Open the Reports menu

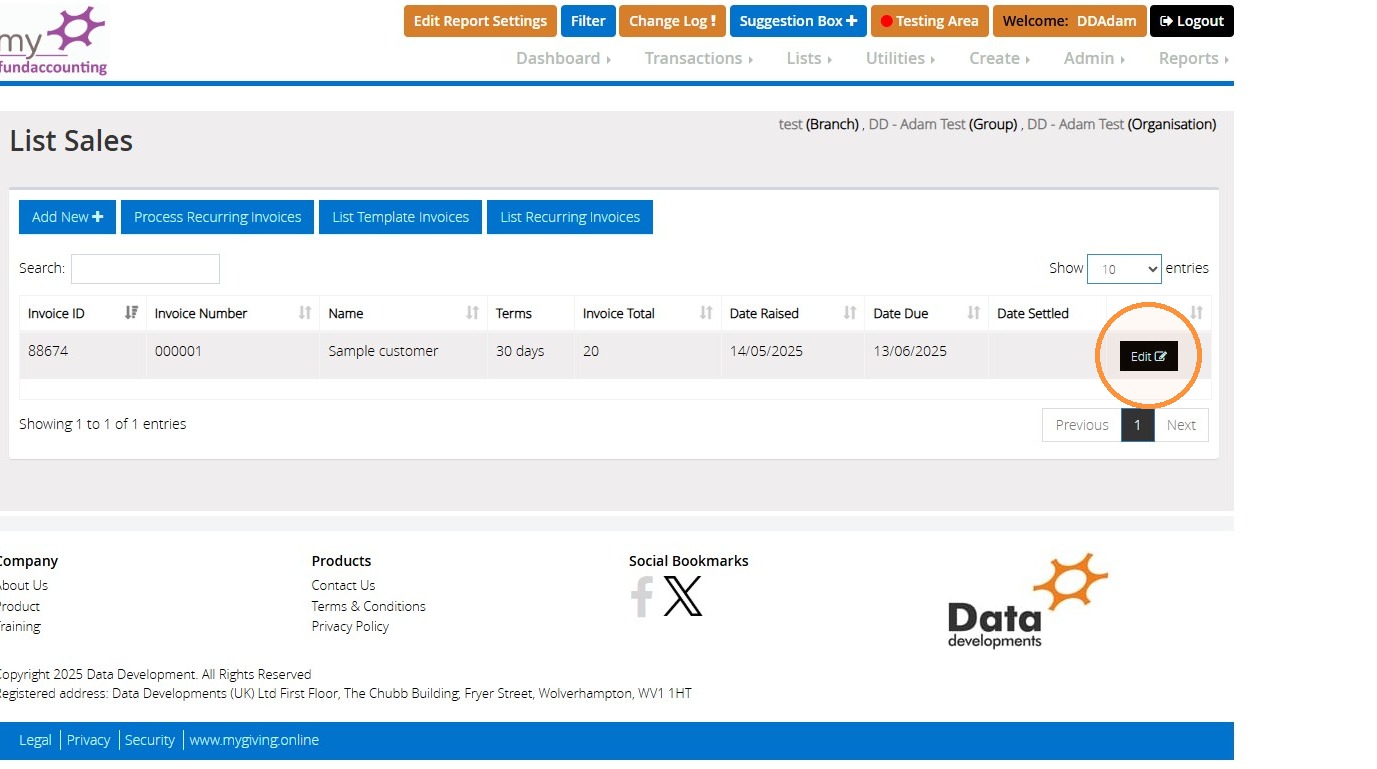[1194, 58]
